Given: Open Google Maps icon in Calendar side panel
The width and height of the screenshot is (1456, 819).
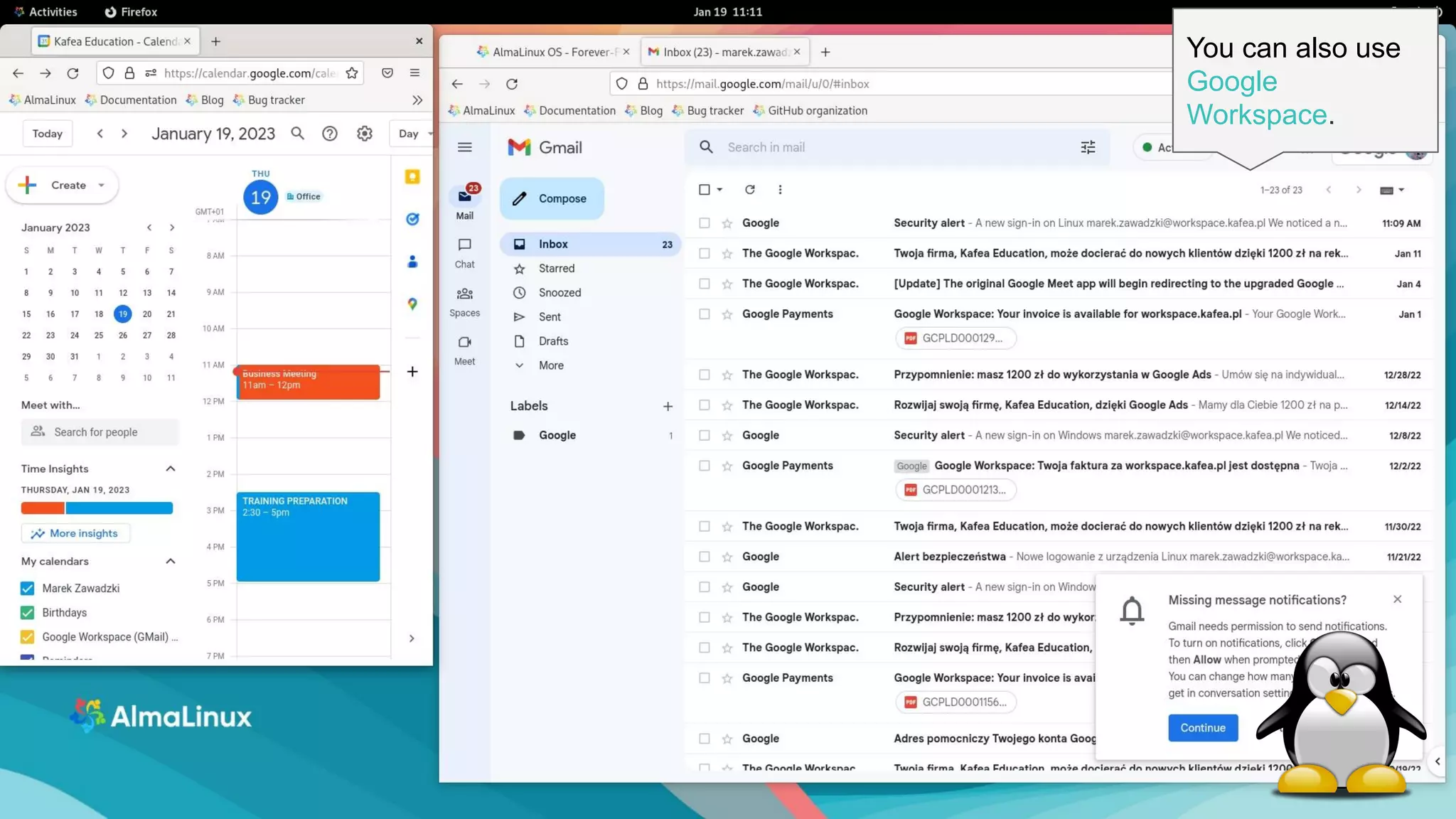Looking at the screenshot, I should coord(412,304).
